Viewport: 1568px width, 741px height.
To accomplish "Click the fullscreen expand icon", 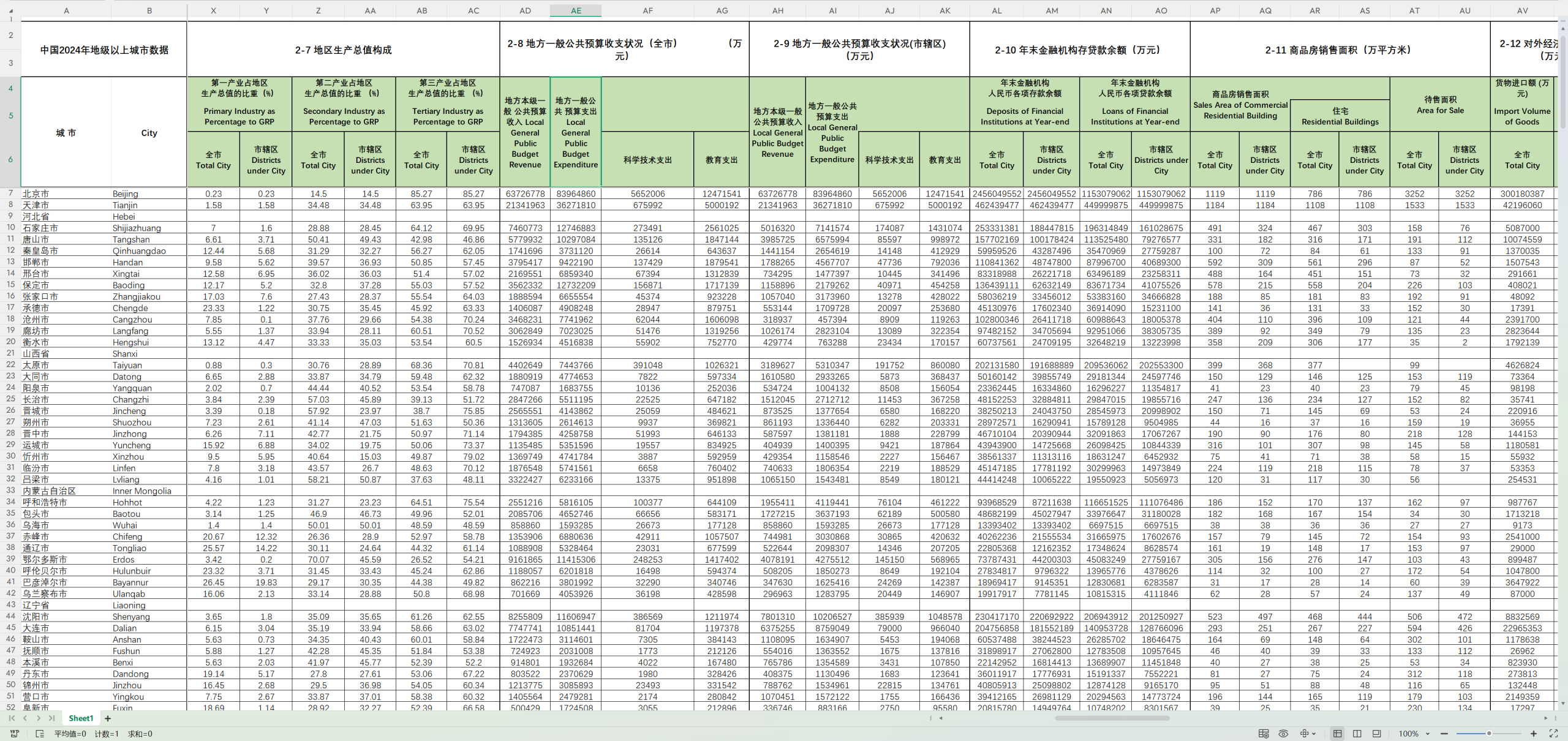I will (x=1553, y=734).
